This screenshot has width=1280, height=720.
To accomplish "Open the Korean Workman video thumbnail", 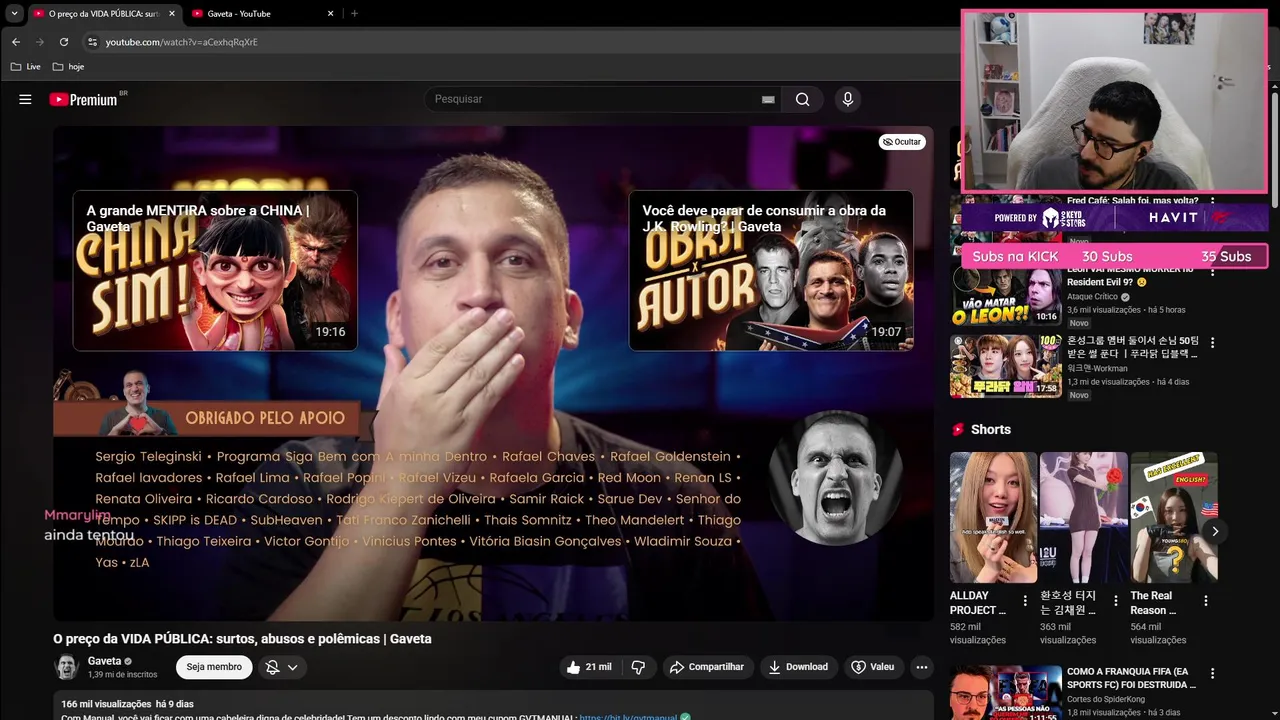I will click(x=1006, y=366).
